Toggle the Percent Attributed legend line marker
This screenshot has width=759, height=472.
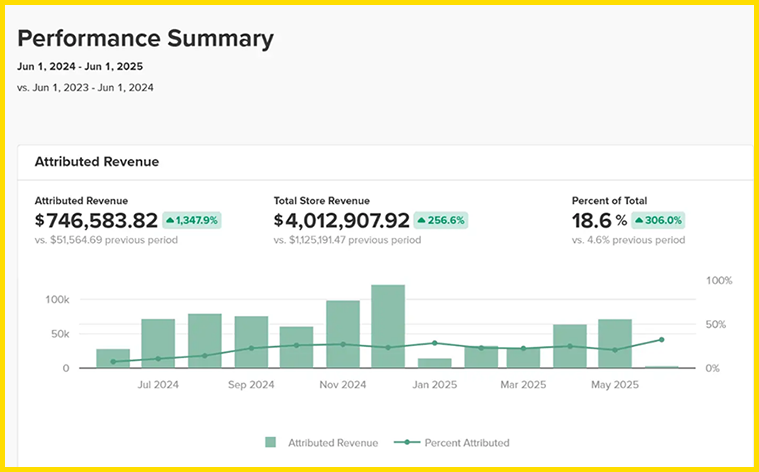(x=407, y=442)
